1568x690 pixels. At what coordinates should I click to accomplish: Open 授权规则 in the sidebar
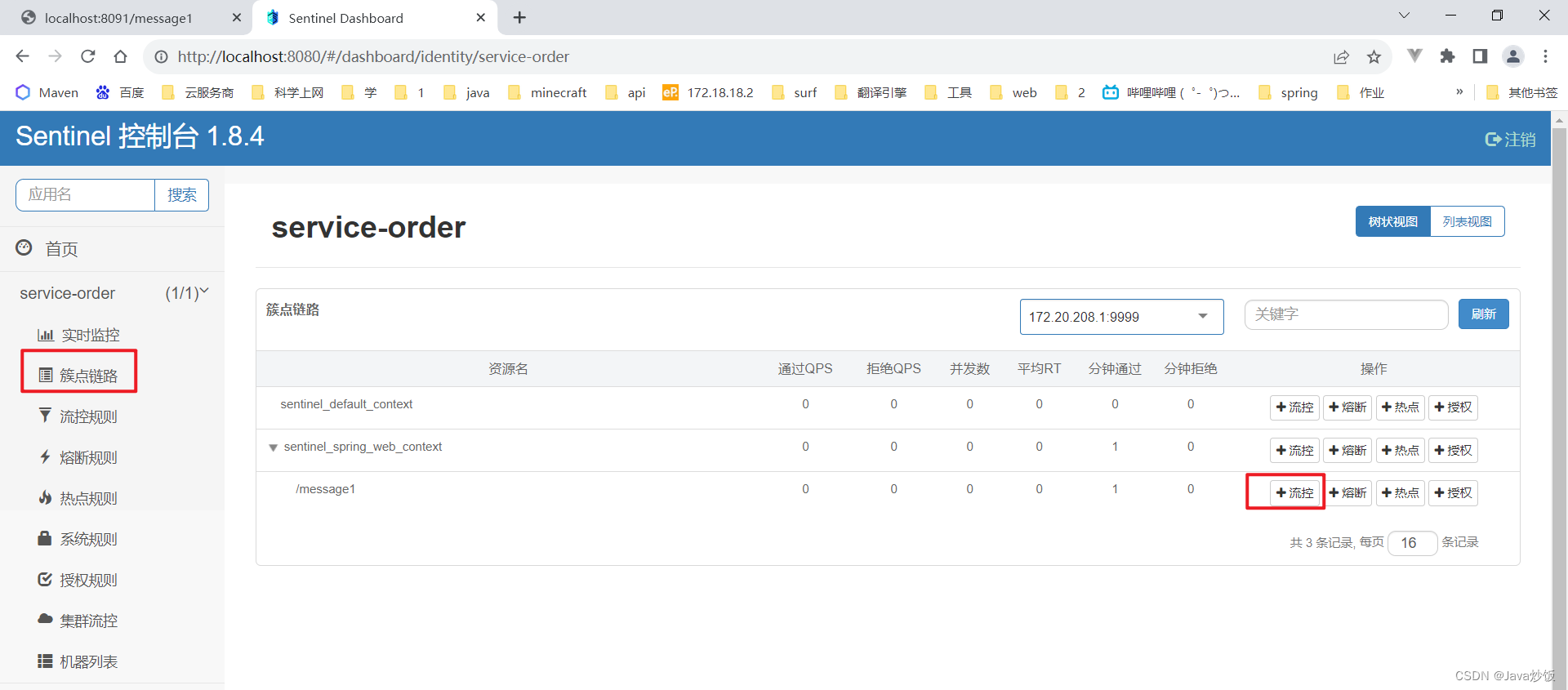pyautogui.click(x=78, y=580)
